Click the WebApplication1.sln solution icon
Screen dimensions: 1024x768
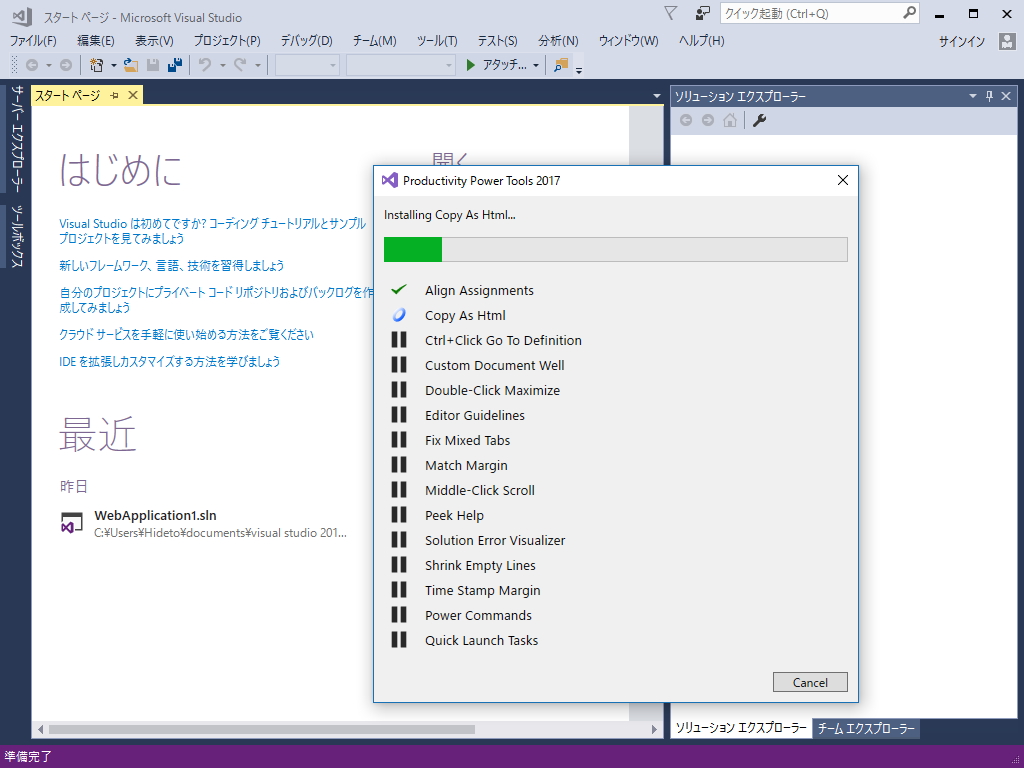point(71,523)
